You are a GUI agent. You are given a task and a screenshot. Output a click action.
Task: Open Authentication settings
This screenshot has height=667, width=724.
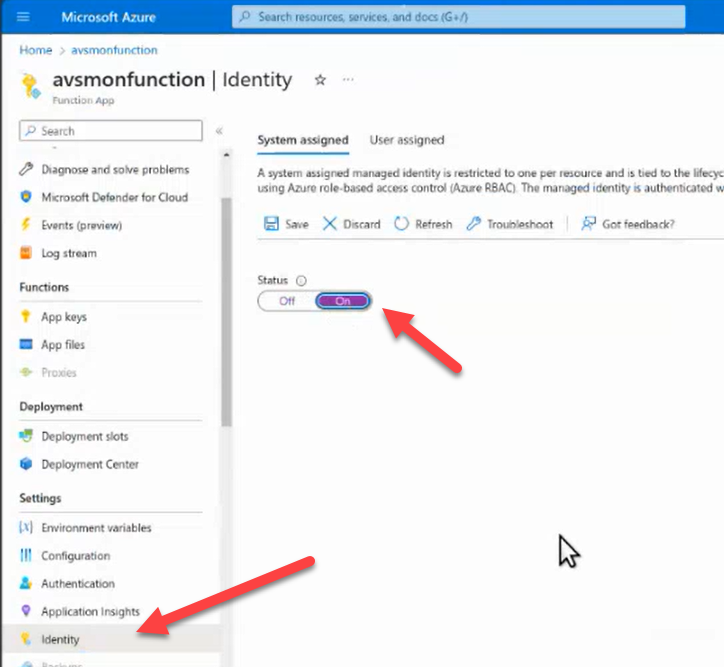[x=78, y=583]
